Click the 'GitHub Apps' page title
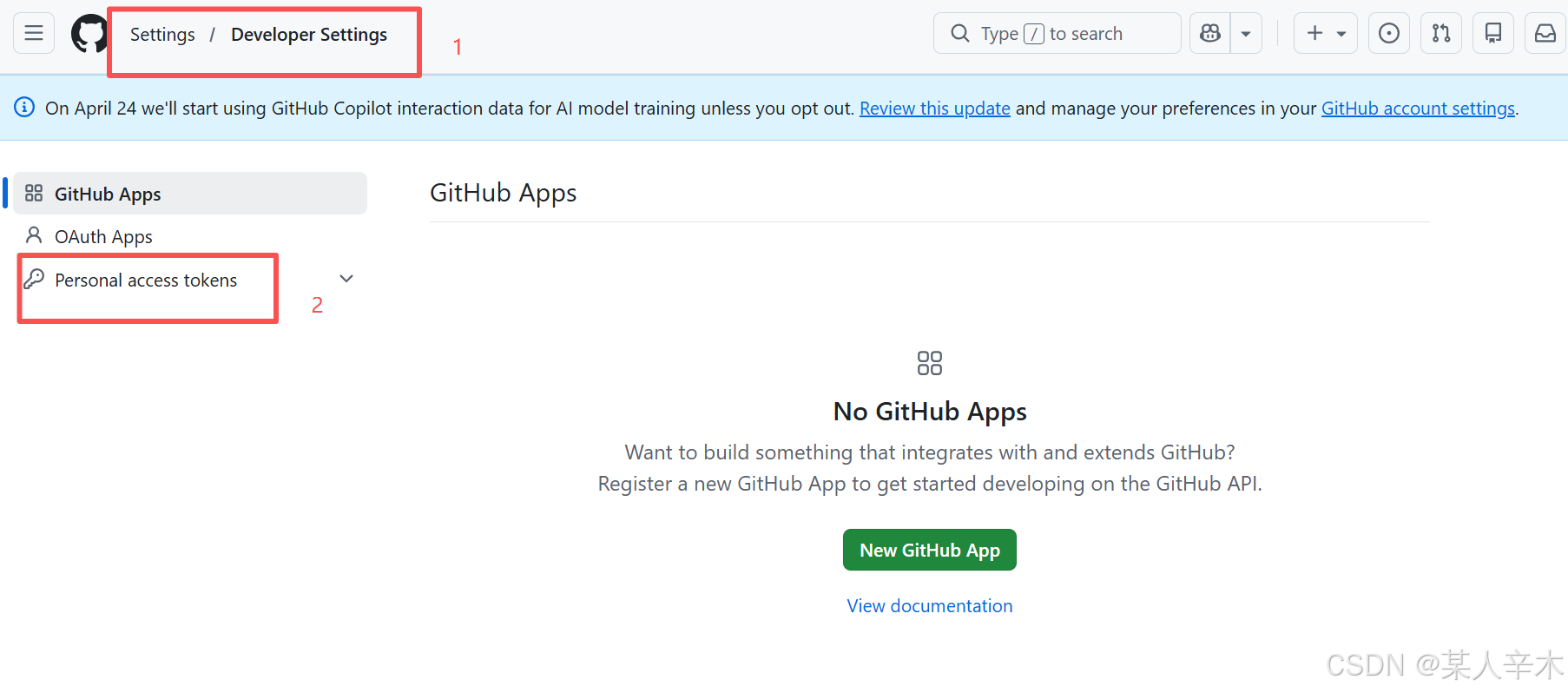 (504, 193)
